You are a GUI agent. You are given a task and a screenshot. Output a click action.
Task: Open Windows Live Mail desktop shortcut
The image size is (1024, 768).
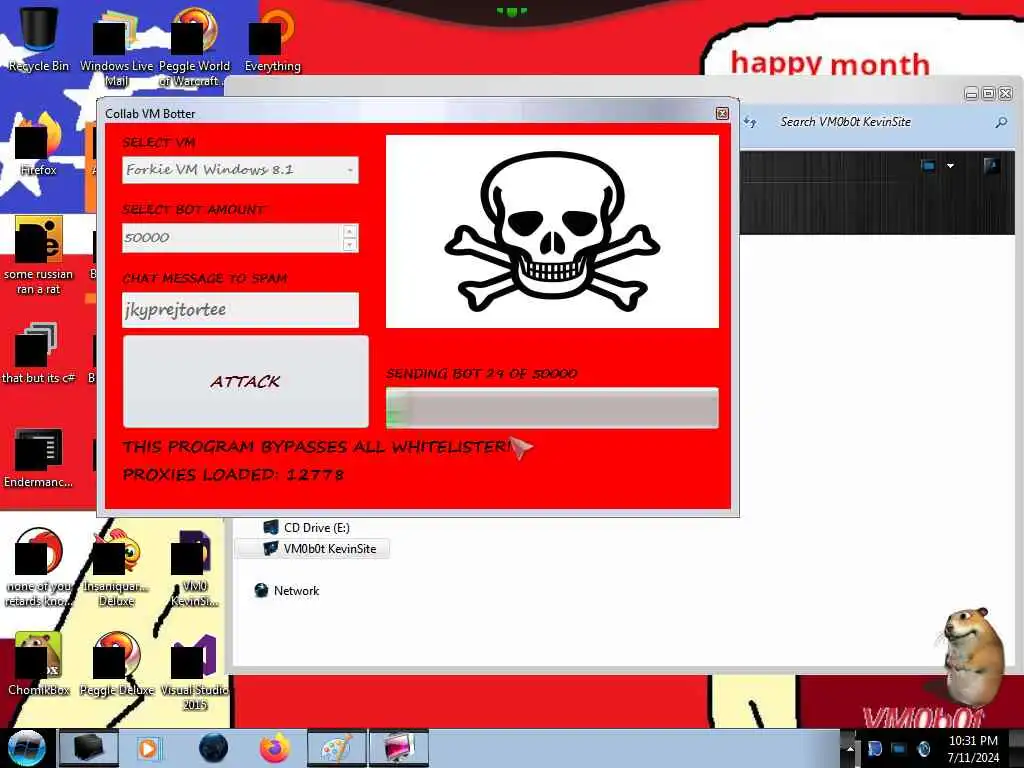(116, 47)
